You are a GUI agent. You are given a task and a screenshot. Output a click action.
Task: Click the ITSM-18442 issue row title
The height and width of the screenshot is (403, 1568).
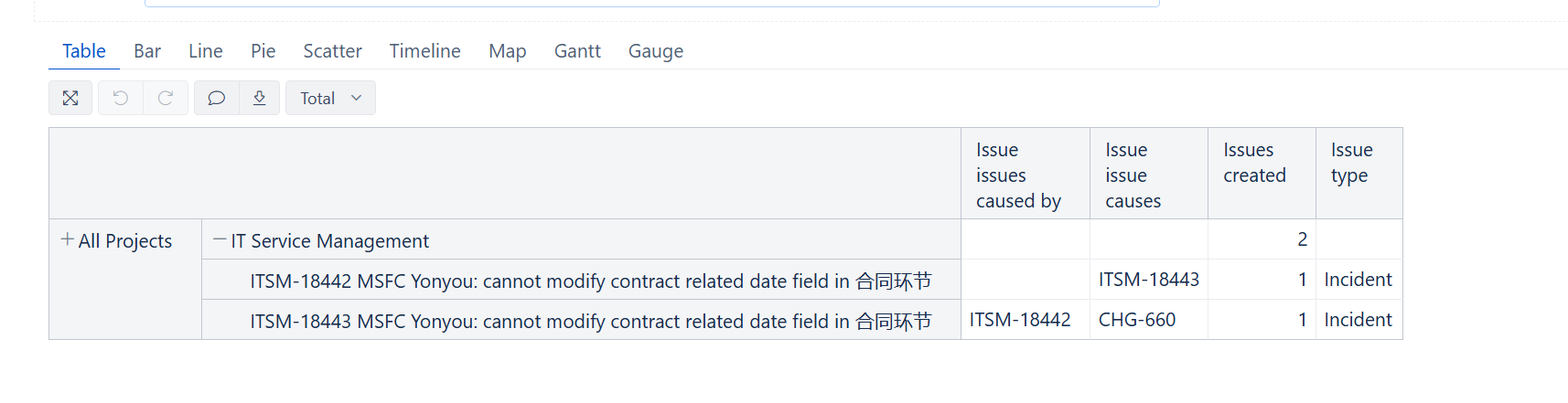(x=591, y=281)
